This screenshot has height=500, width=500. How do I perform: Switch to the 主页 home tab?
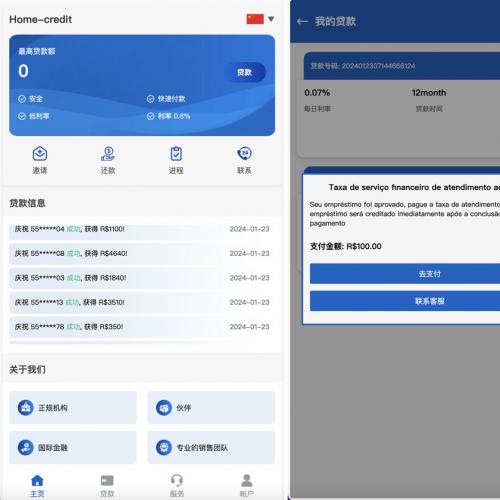pos(37,486)
